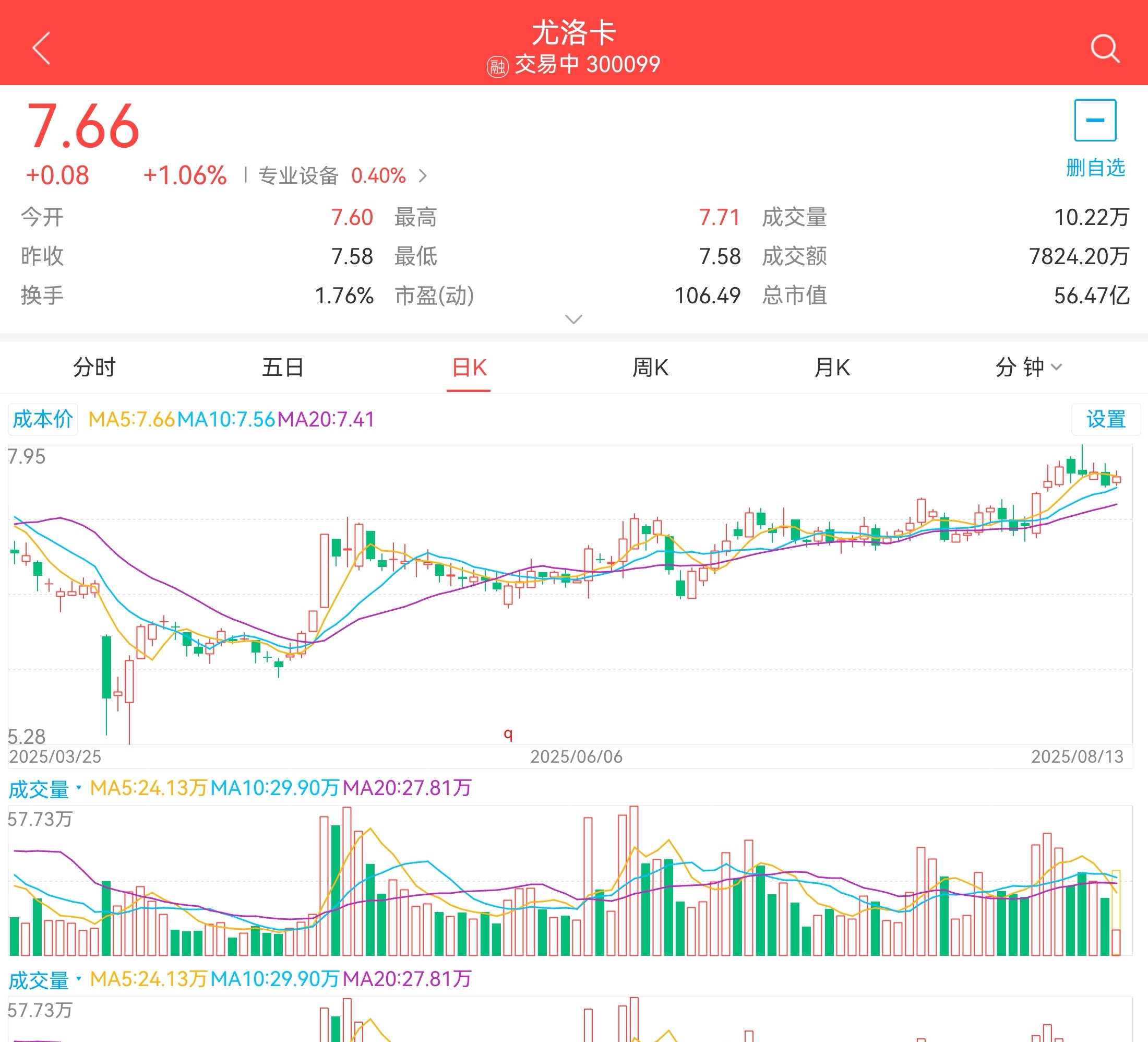
Task: Tap the 市盈(动) value 106.49
Action: 707,295
